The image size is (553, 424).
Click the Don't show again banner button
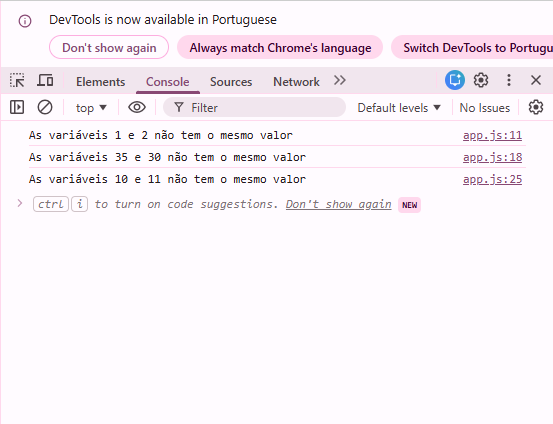109,47
